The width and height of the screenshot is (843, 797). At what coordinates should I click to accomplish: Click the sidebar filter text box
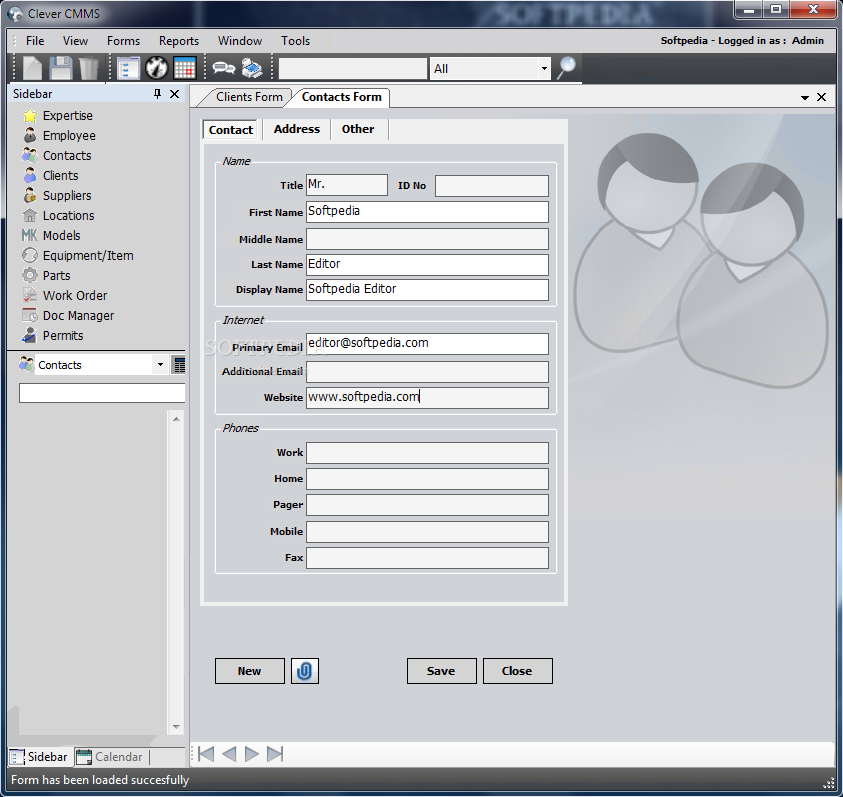point(102,393)
